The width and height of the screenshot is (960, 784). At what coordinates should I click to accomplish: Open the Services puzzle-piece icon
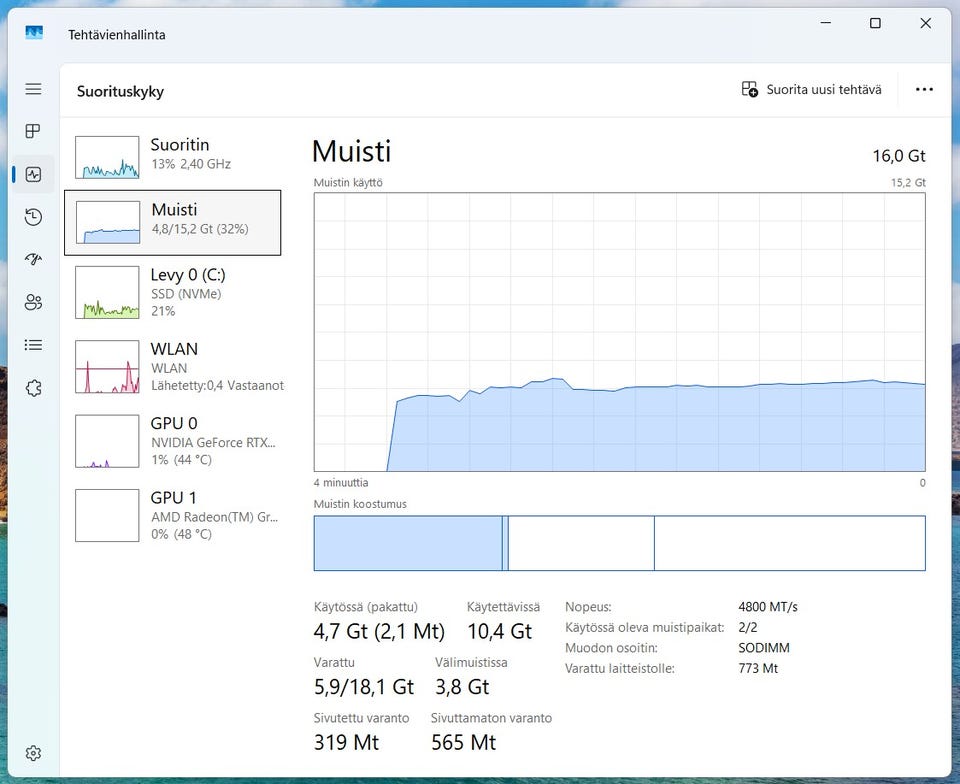click(33, 388)
